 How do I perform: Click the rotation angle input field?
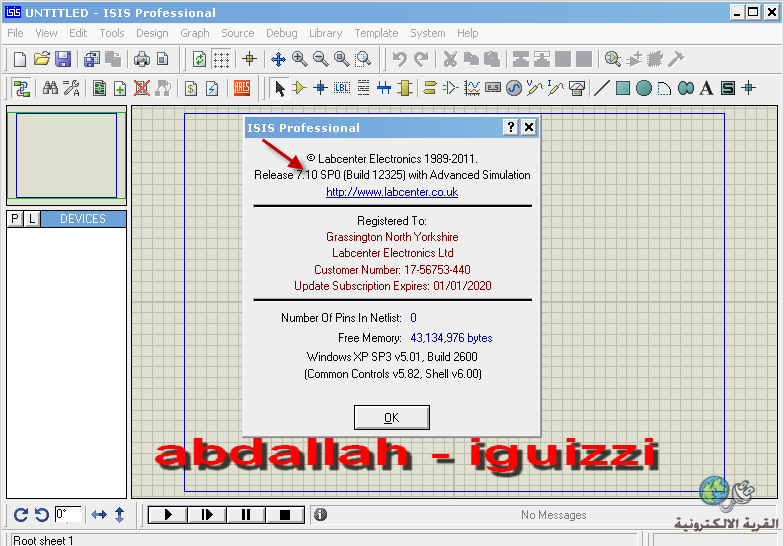coord(68,514)
